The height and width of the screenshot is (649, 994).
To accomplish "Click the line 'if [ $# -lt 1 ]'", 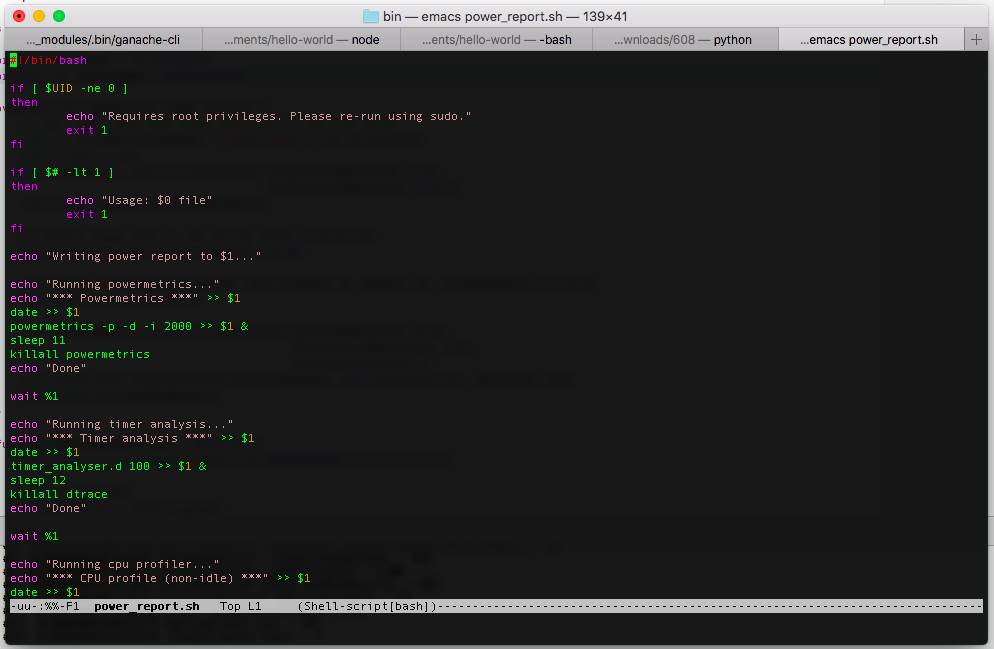I will pos(62,172).
